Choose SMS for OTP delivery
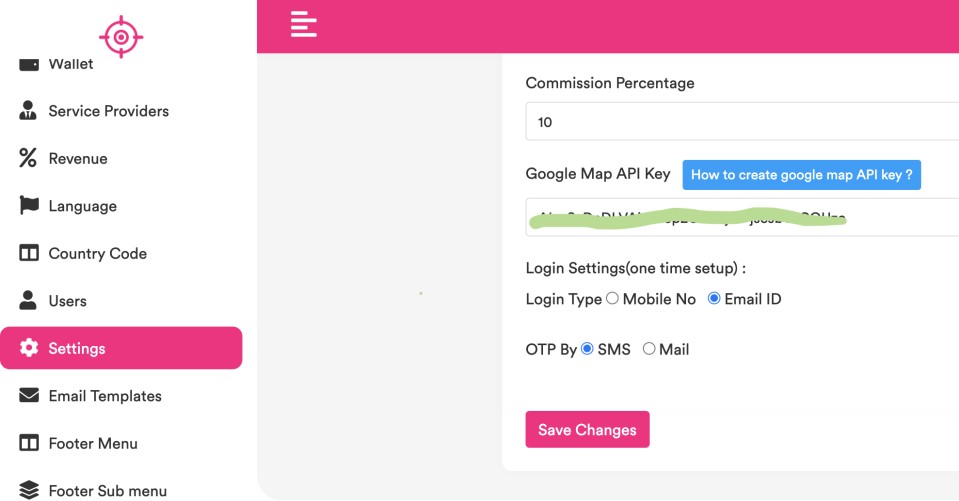 (587, 349)
